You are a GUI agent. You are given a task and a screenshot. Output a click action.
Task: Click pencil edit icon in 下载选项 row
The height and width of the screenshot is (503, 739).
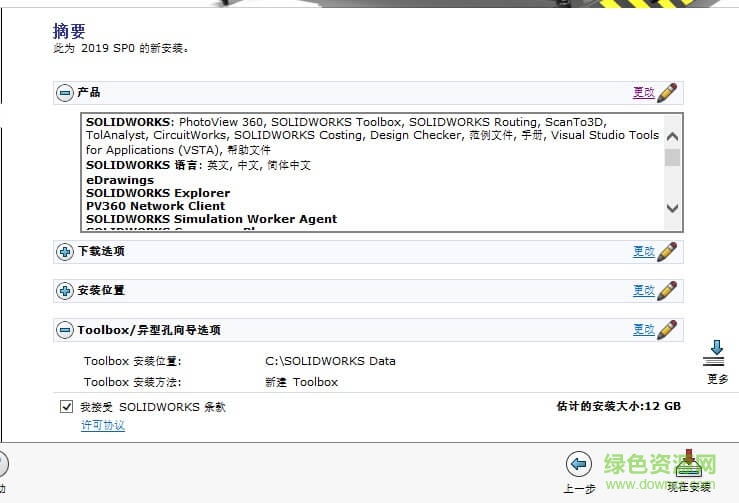pos(667,251)
